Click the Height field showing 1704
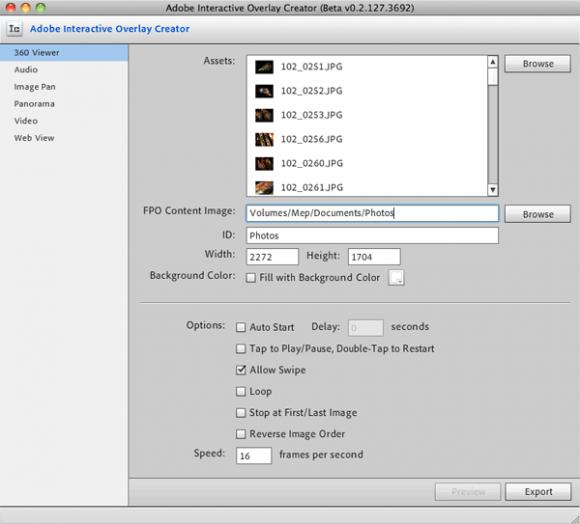Viewport: 580px width, 524px height. pos(374,257)
